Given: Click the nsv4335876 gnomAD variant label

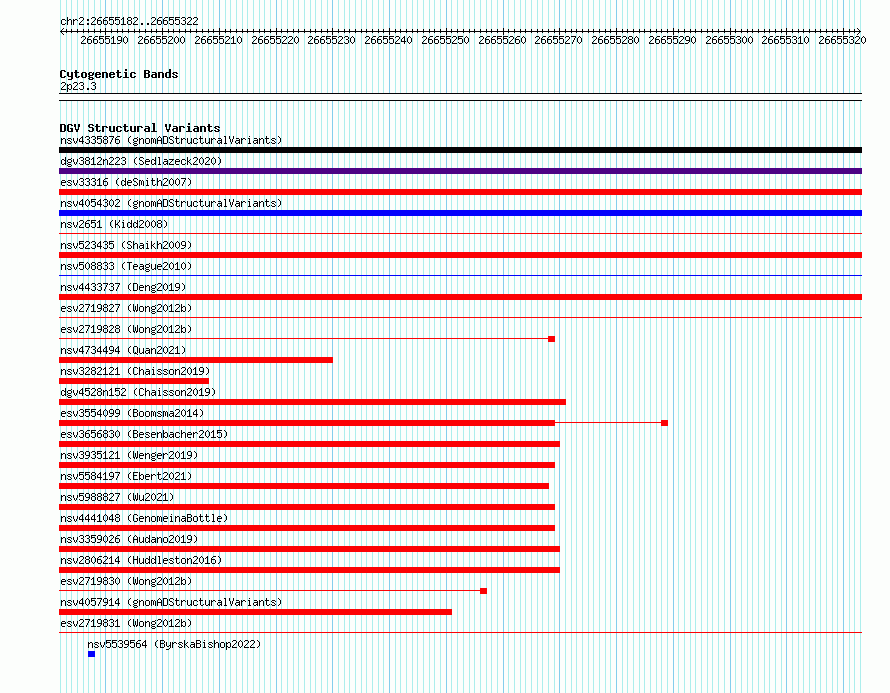Looking at the screenshot, I should [x=171, y=140].
